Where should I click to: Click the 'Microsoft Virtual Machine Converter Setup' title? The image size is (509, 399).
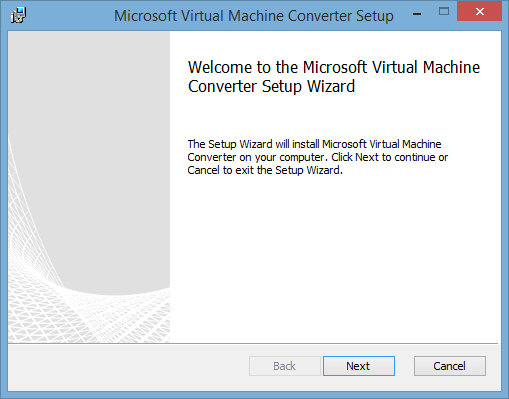tap(254, 16)
